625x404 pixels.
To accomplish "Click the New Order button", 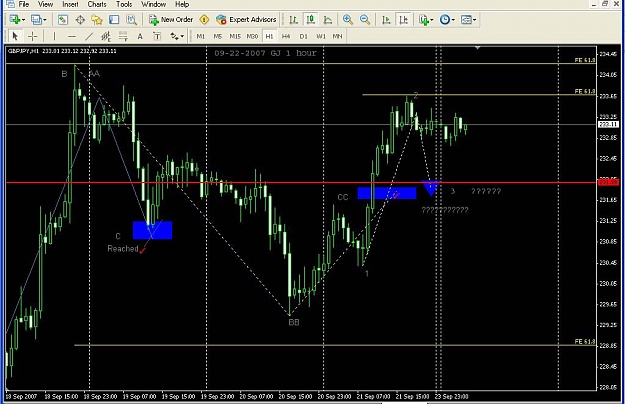I will click(171, 20).
